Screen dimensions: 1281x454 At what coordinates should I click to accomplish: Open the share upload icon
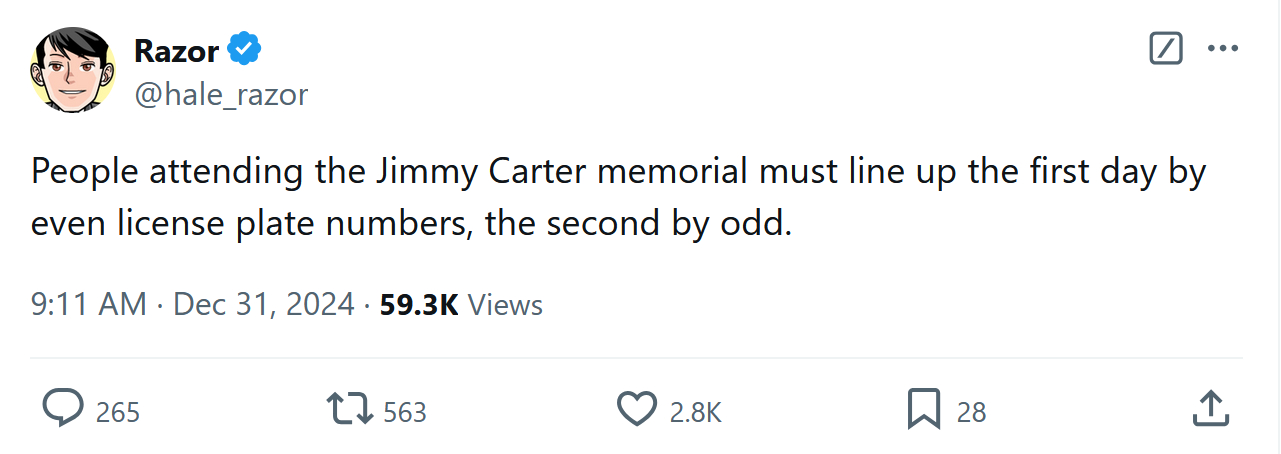tap(1210, 408)
